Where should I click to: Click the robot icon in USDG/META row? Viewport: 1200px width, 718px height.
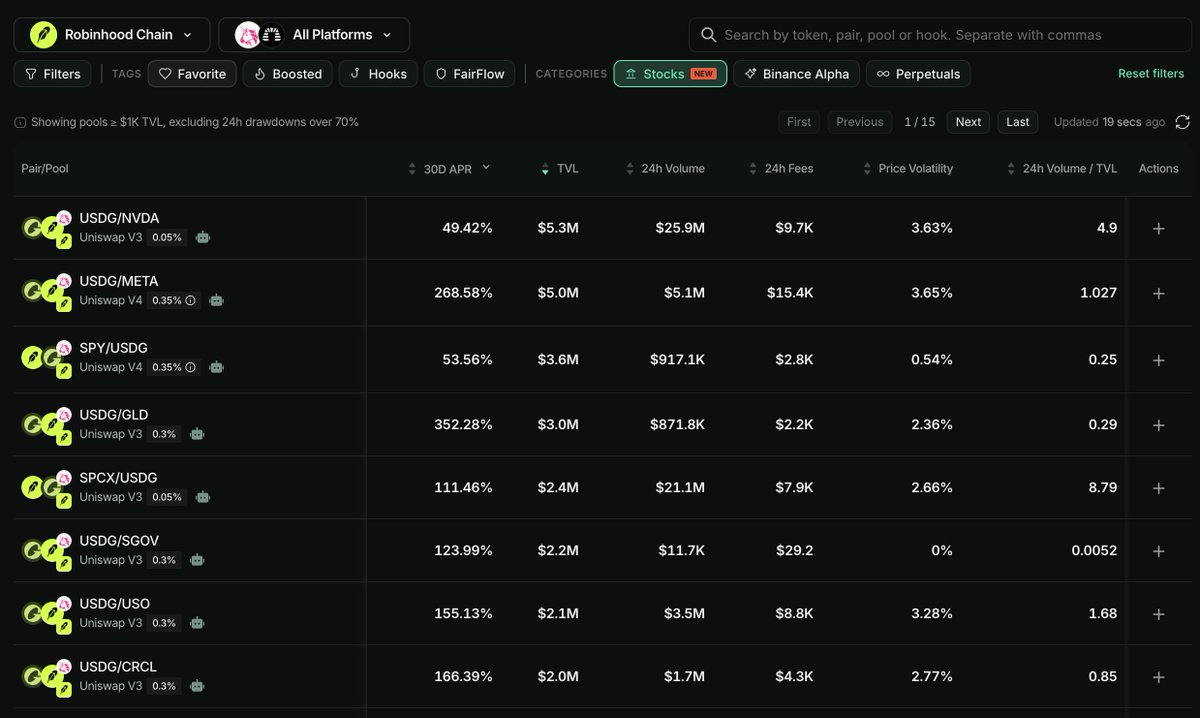click(x=216, y=300)
